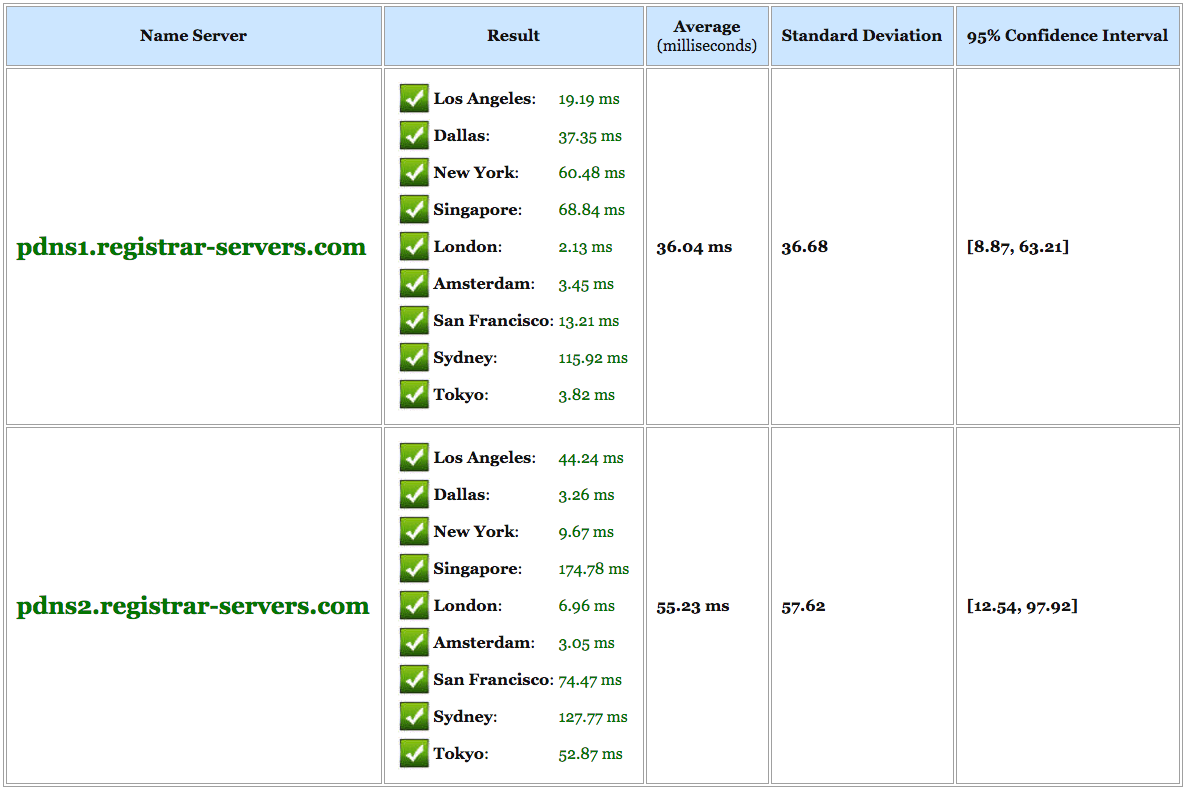
Task: Select the 55.23 ms average value
Action: (x=693, y=607)
